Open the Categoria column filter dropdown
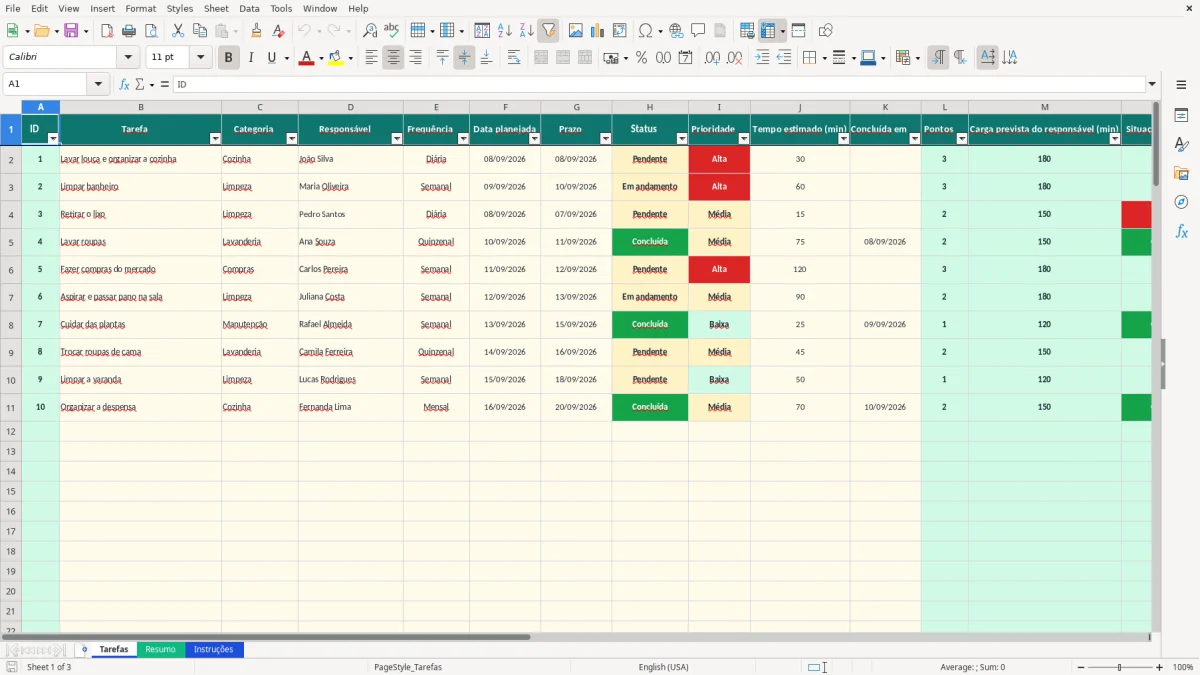 [292, 139]
